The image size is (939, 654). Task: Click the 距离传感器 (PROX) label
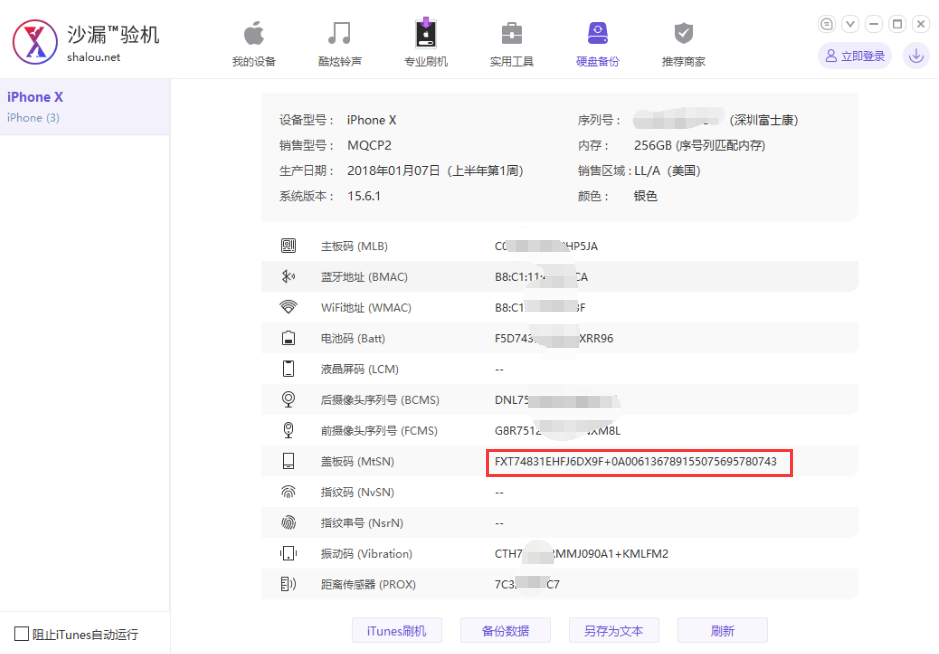pos(368,584)
